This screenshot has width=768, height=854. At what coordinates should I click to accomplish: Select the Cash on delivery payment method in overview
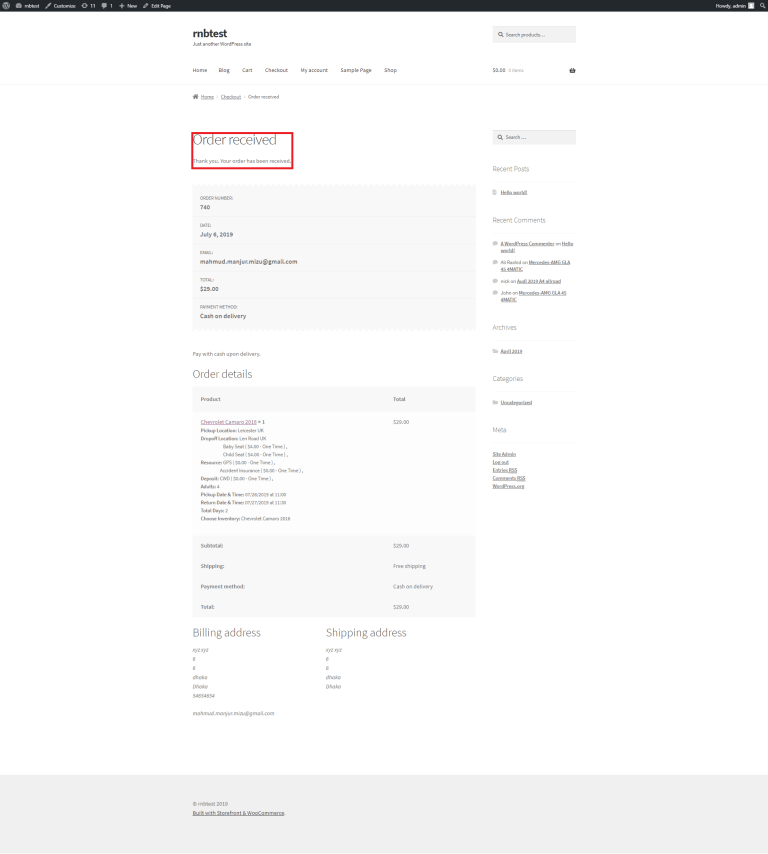point(223,316)
